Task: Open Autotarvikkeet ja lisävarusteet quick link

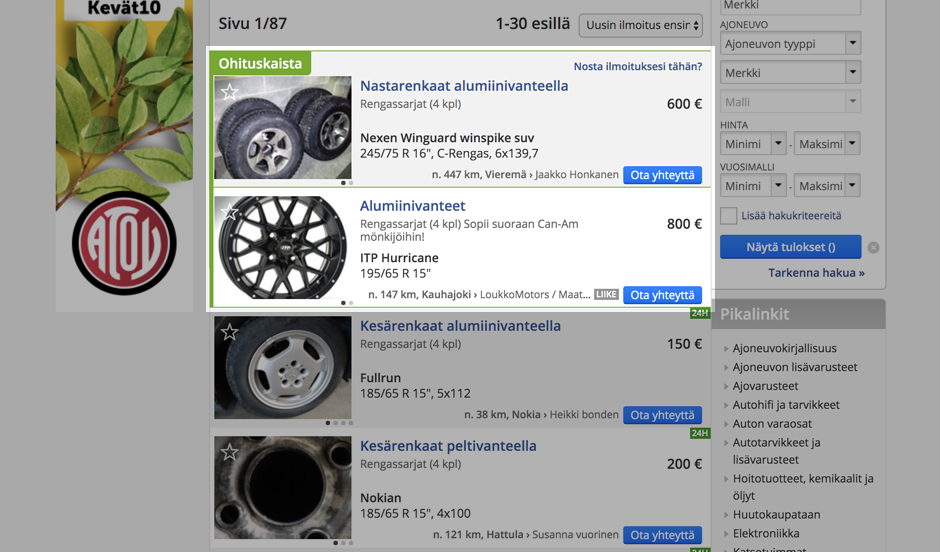Action: click(x=776, y=451)
